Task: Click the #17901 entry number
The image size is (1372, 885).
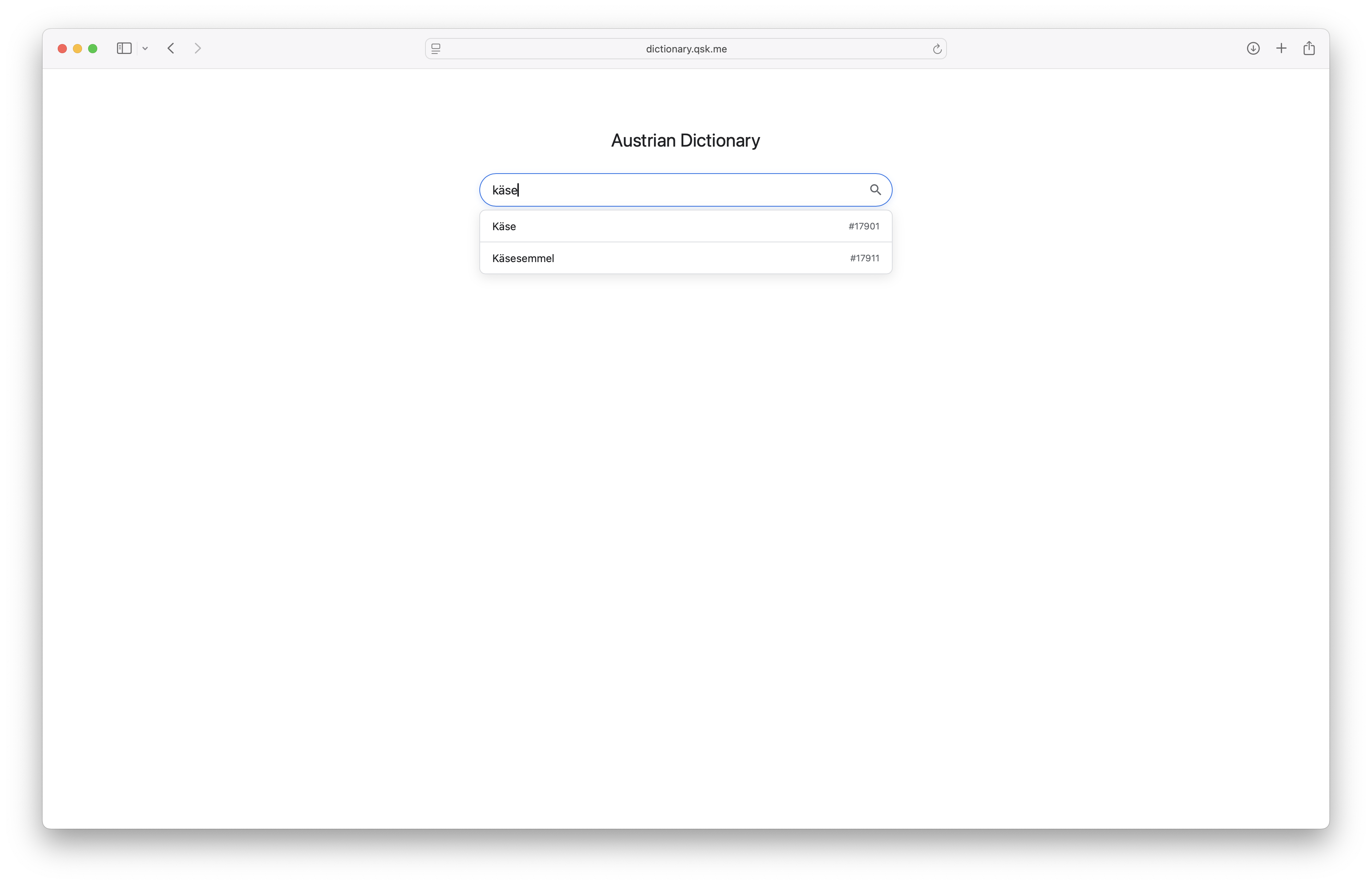Action: point(863,226)
